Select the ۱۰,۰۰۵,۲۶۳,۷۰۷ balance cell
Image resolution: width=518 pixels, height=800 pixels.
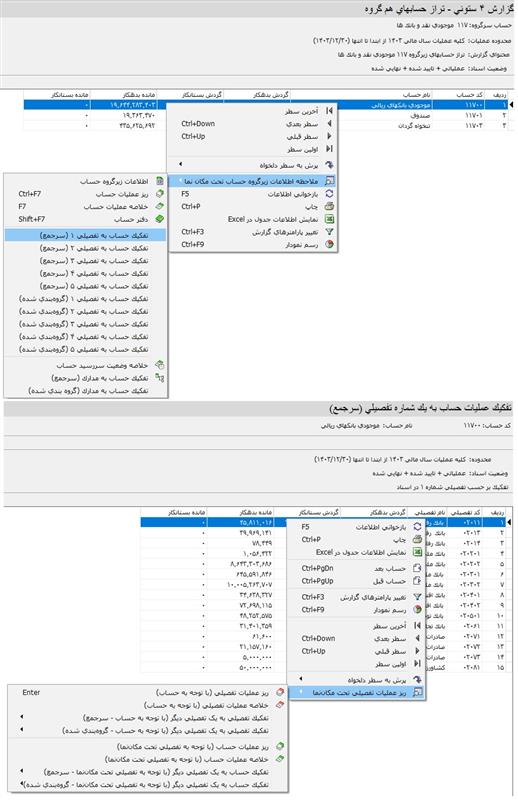point(240,585)
